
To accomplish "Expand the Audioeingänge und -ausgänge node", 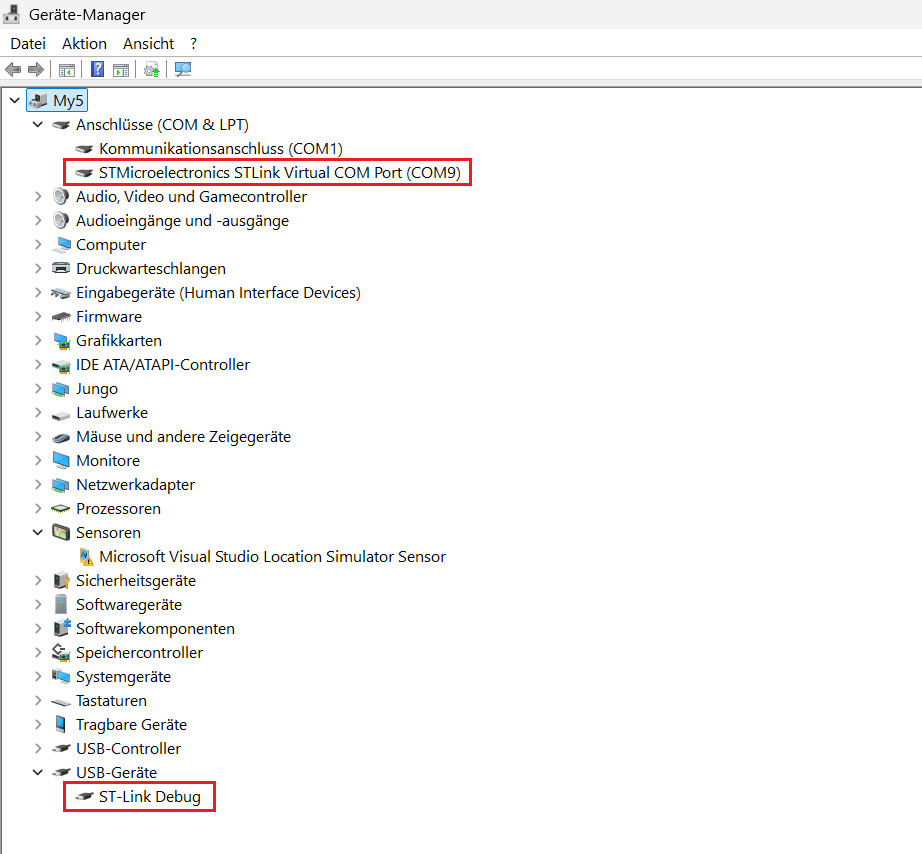I will click(38, 221).
